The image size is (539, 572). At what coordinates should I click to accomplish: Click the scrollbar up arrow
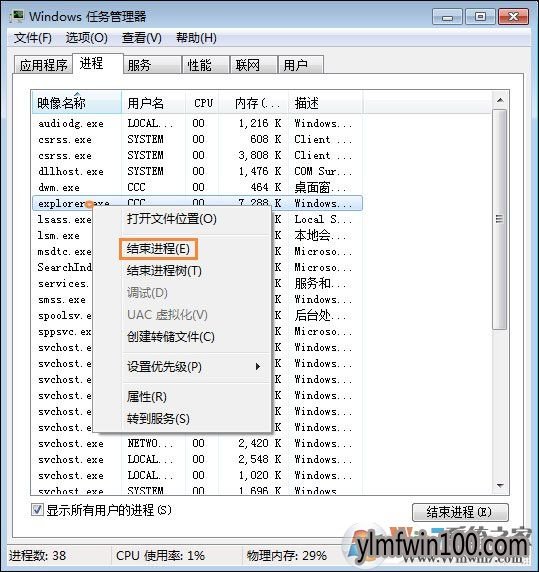(500, 100)
